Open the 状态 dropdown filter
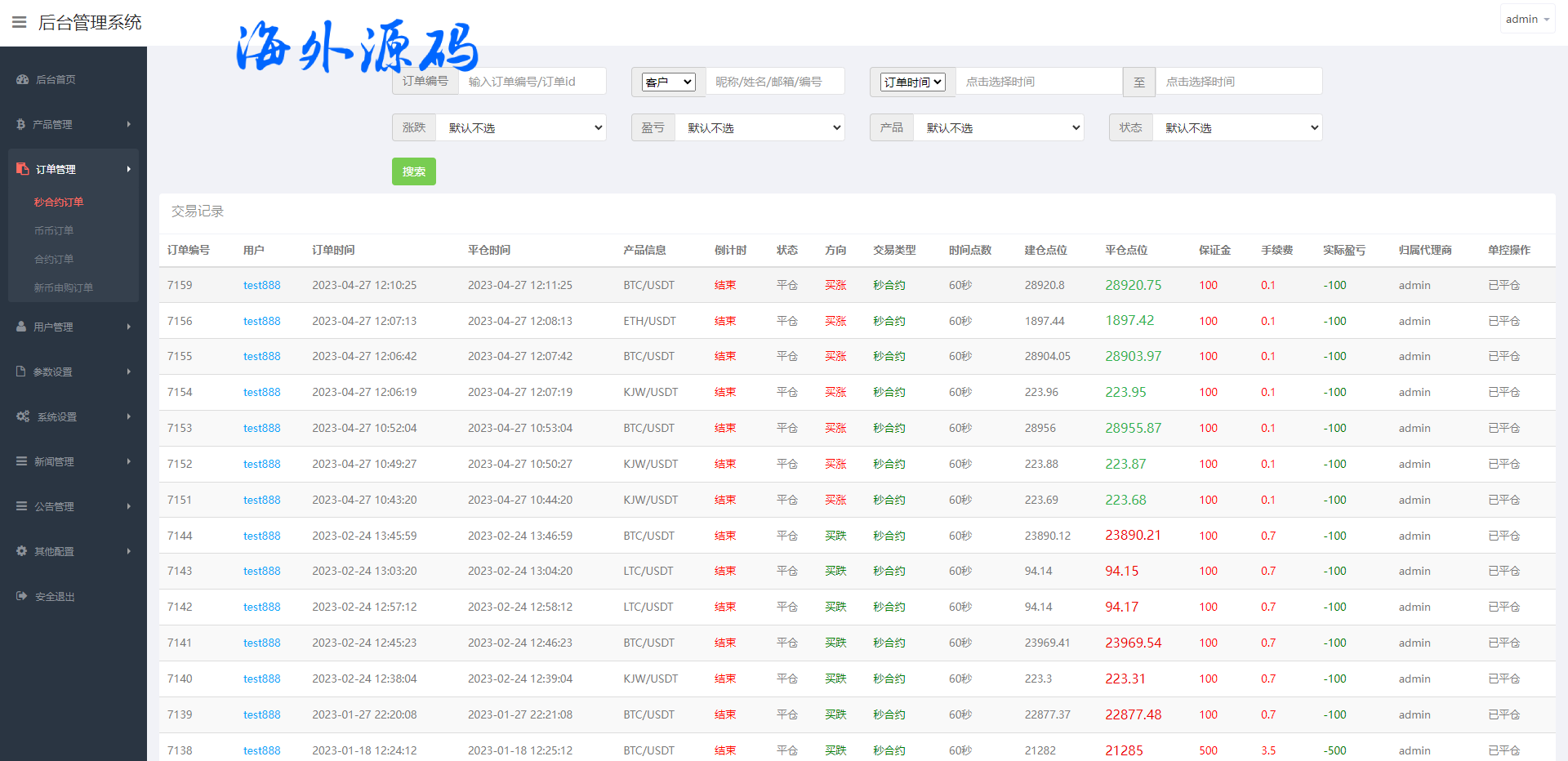The height and width of the screenshot is (761, 1568). coord(1237,127)
